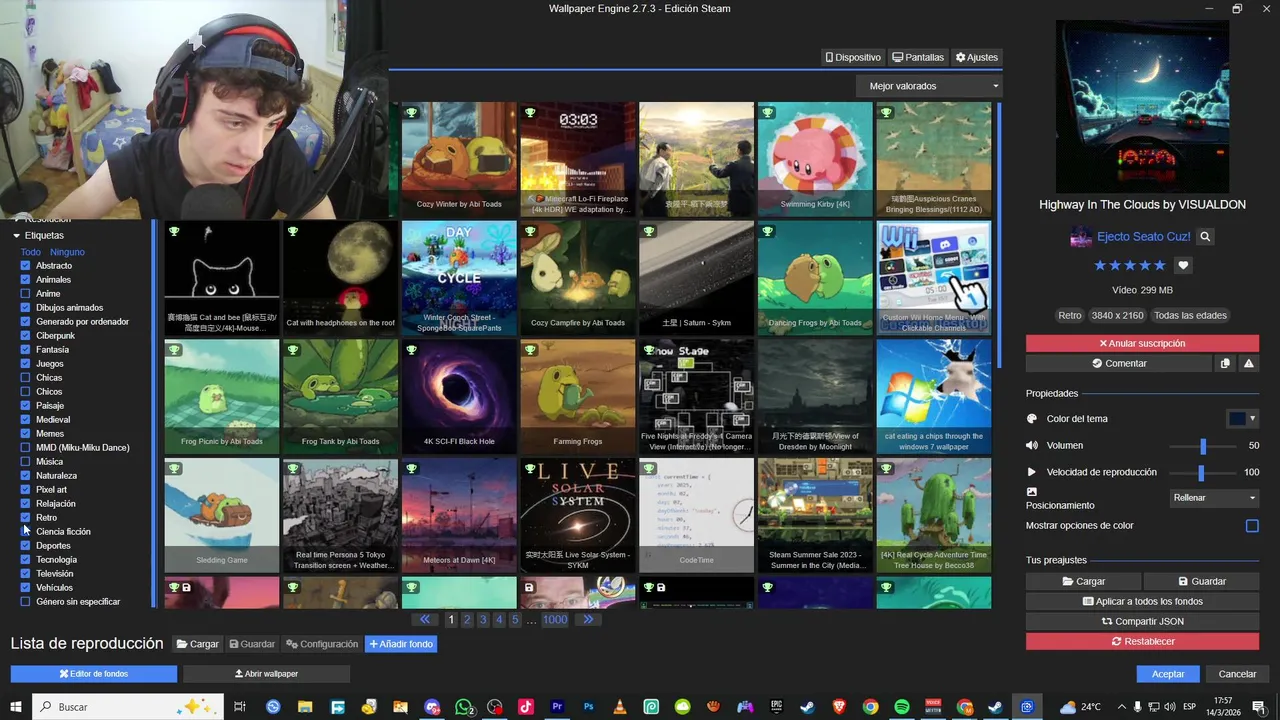Click the Aceptar button
The width and height of the screenshot is (1280, 720).
coord(1168,674)
